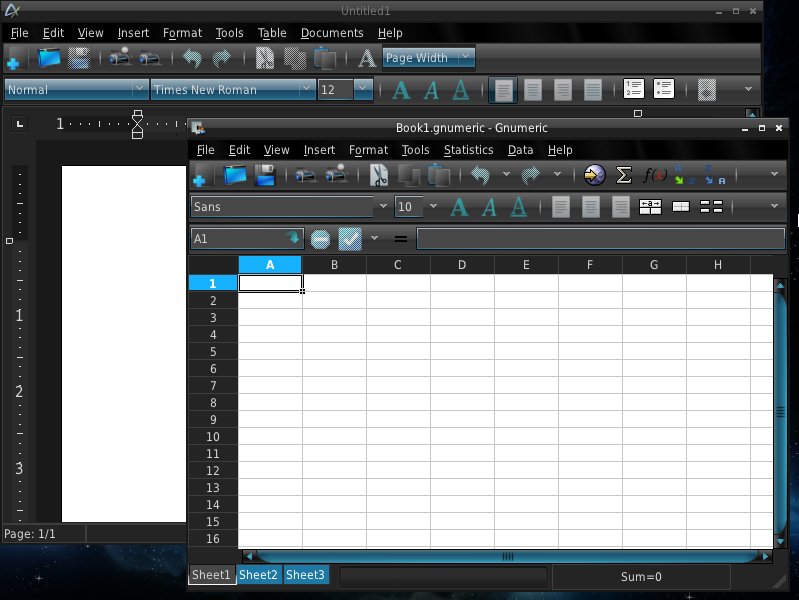
Task: Save the workbook with Gnumeric's floppy icon
Action: point(265,175)
